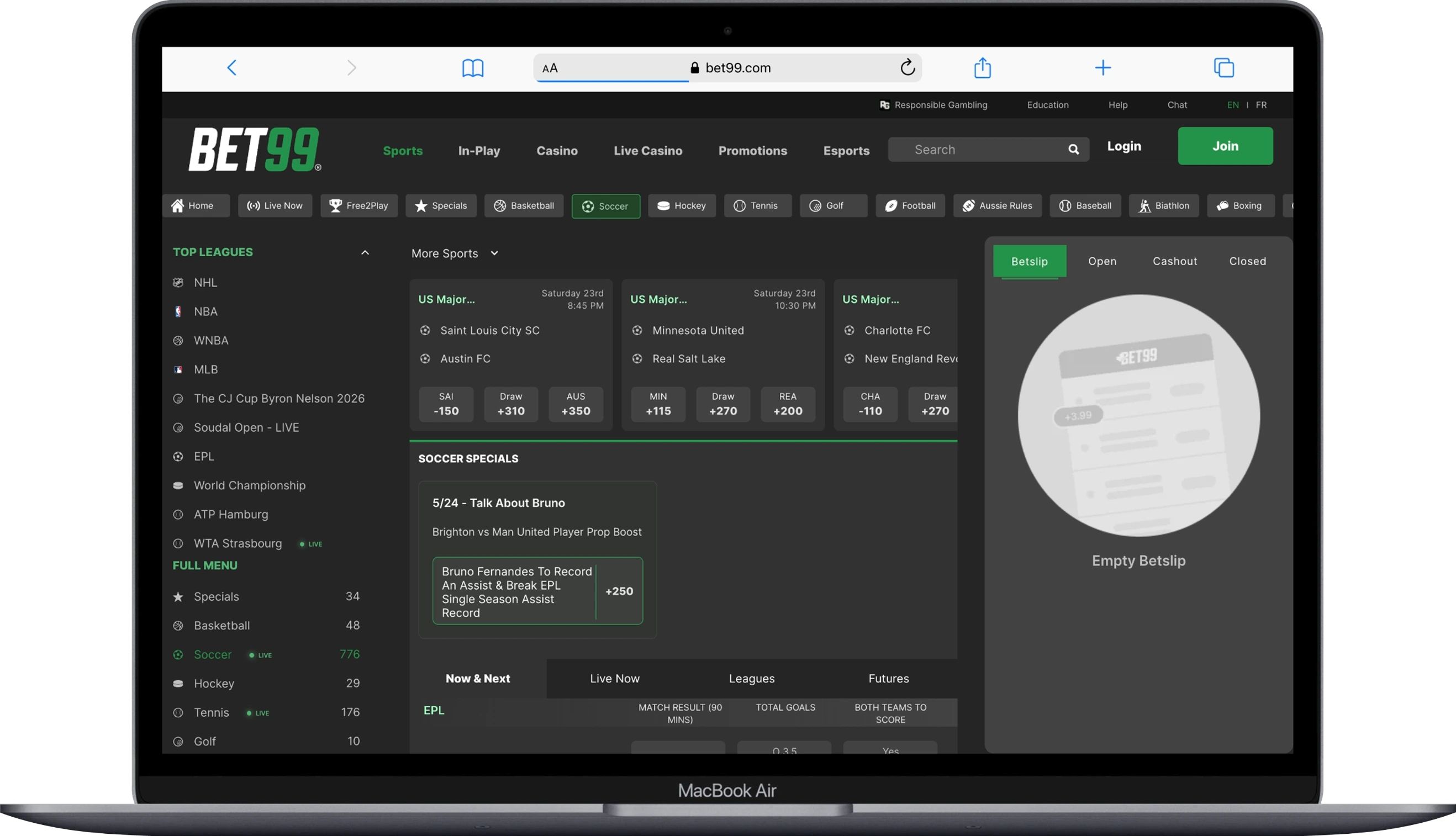Switch site language to FR
The height and width of the screenshot is (836, 1456).
pyautogui.click(x=1260, y=105)
